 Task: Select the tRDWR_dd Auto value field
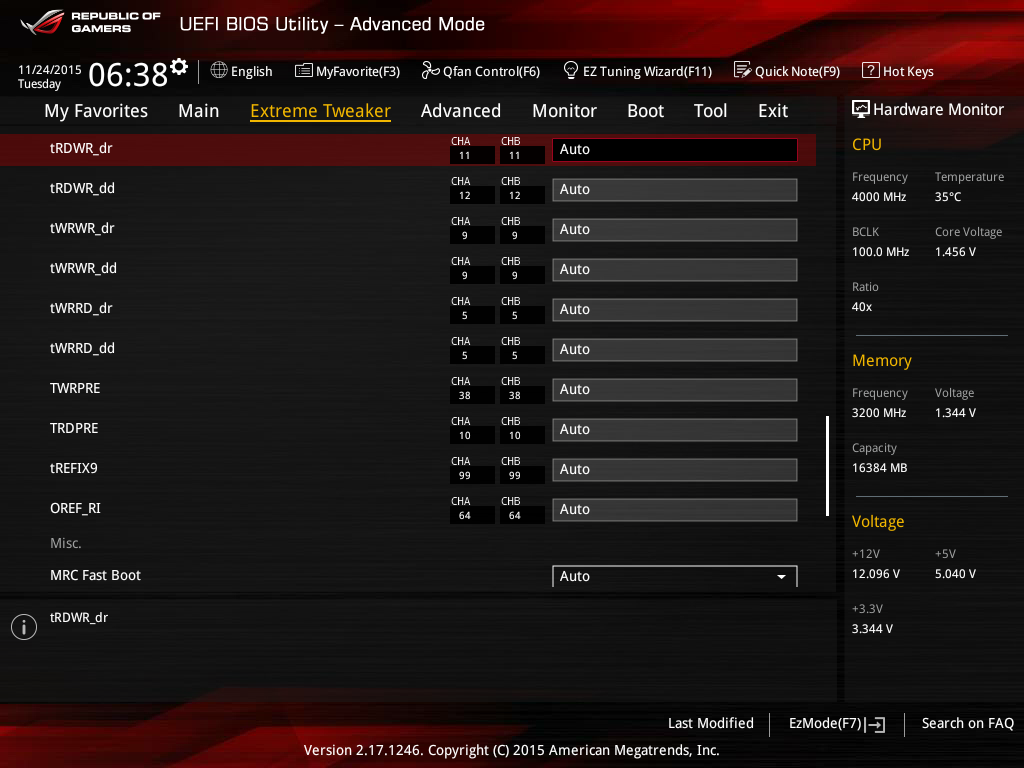(x=675, y=189)
